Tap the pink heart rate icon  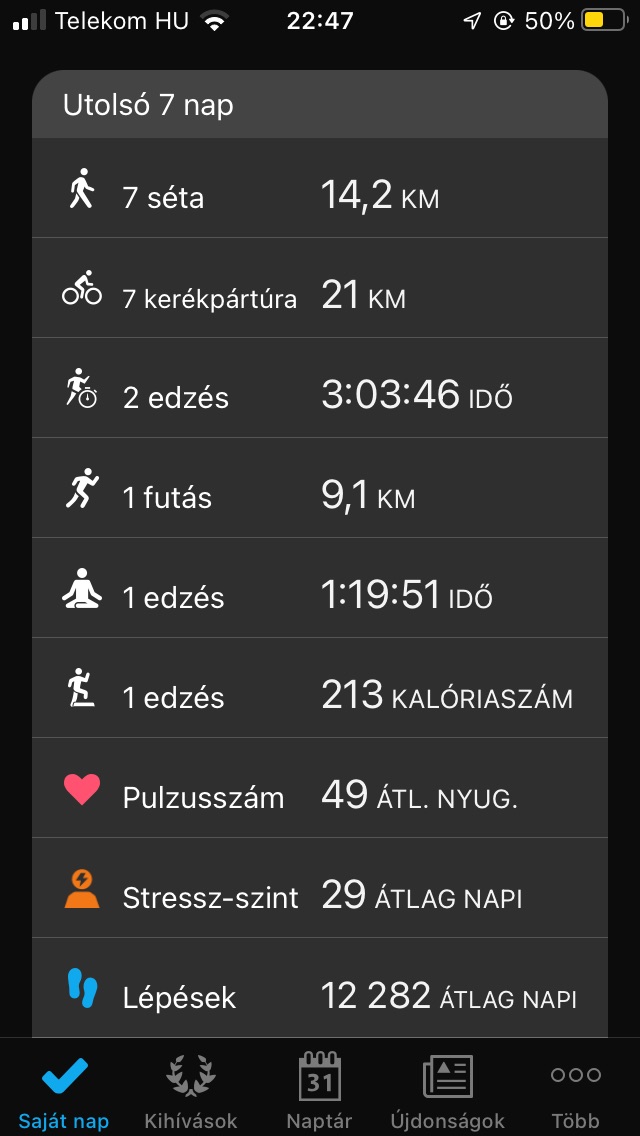tap(82, 789)
